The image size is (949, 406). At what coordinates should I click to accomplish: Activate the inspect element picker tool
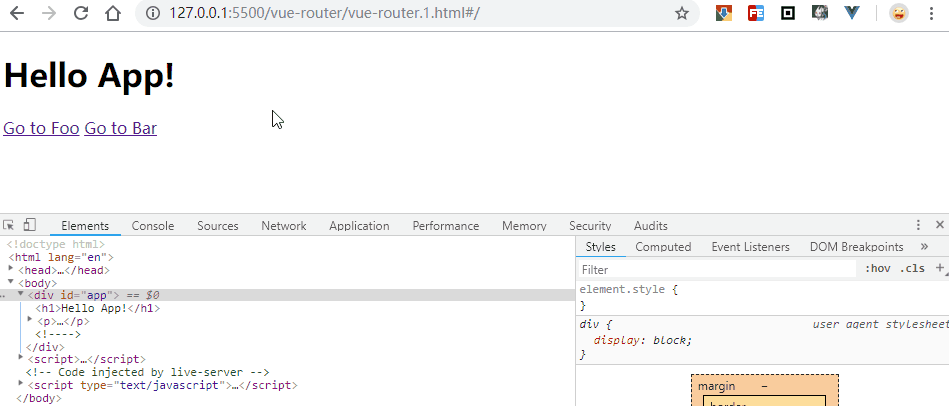tap(8, 226)
